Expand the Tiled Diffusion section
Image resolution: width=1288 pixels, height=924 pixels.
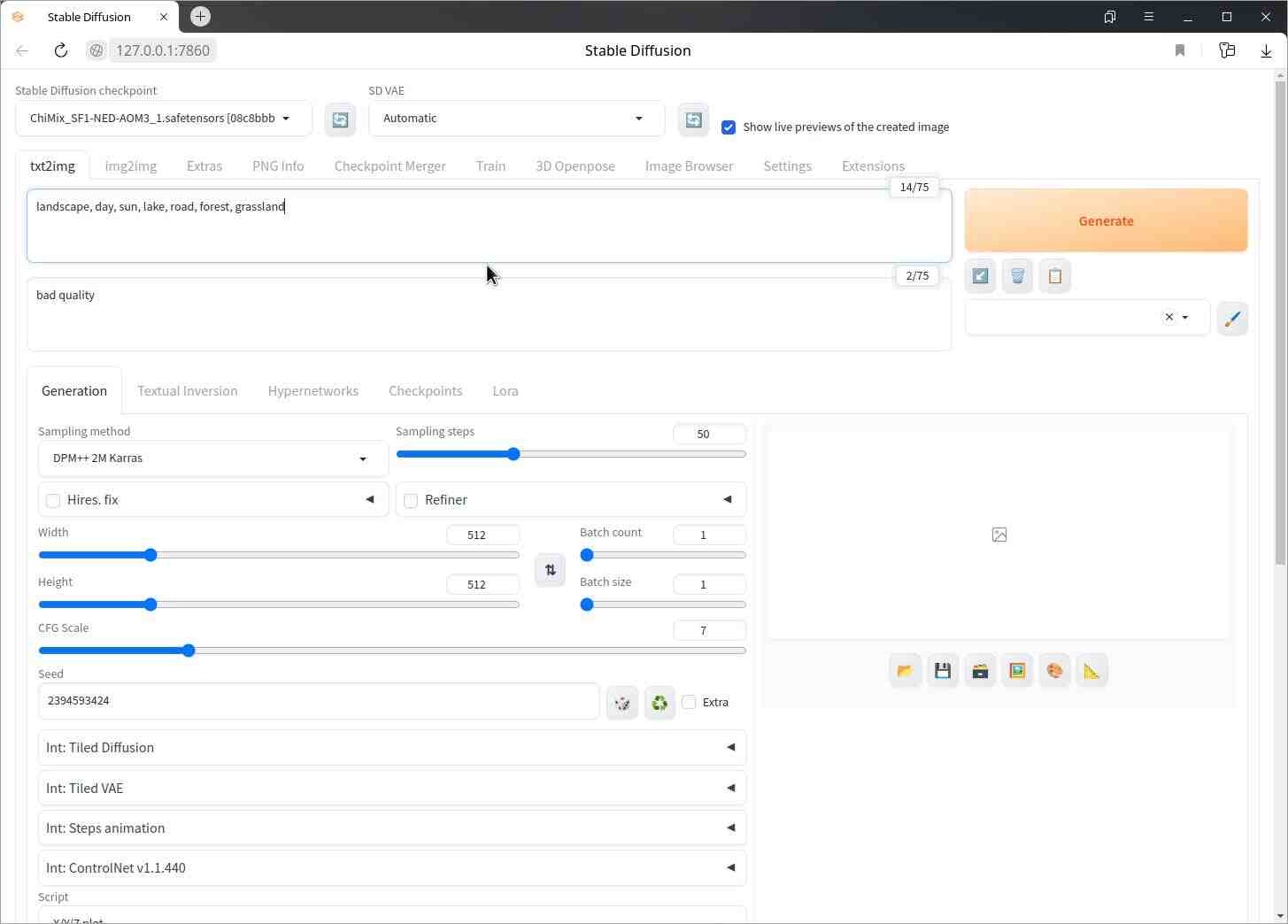[392, 748]
